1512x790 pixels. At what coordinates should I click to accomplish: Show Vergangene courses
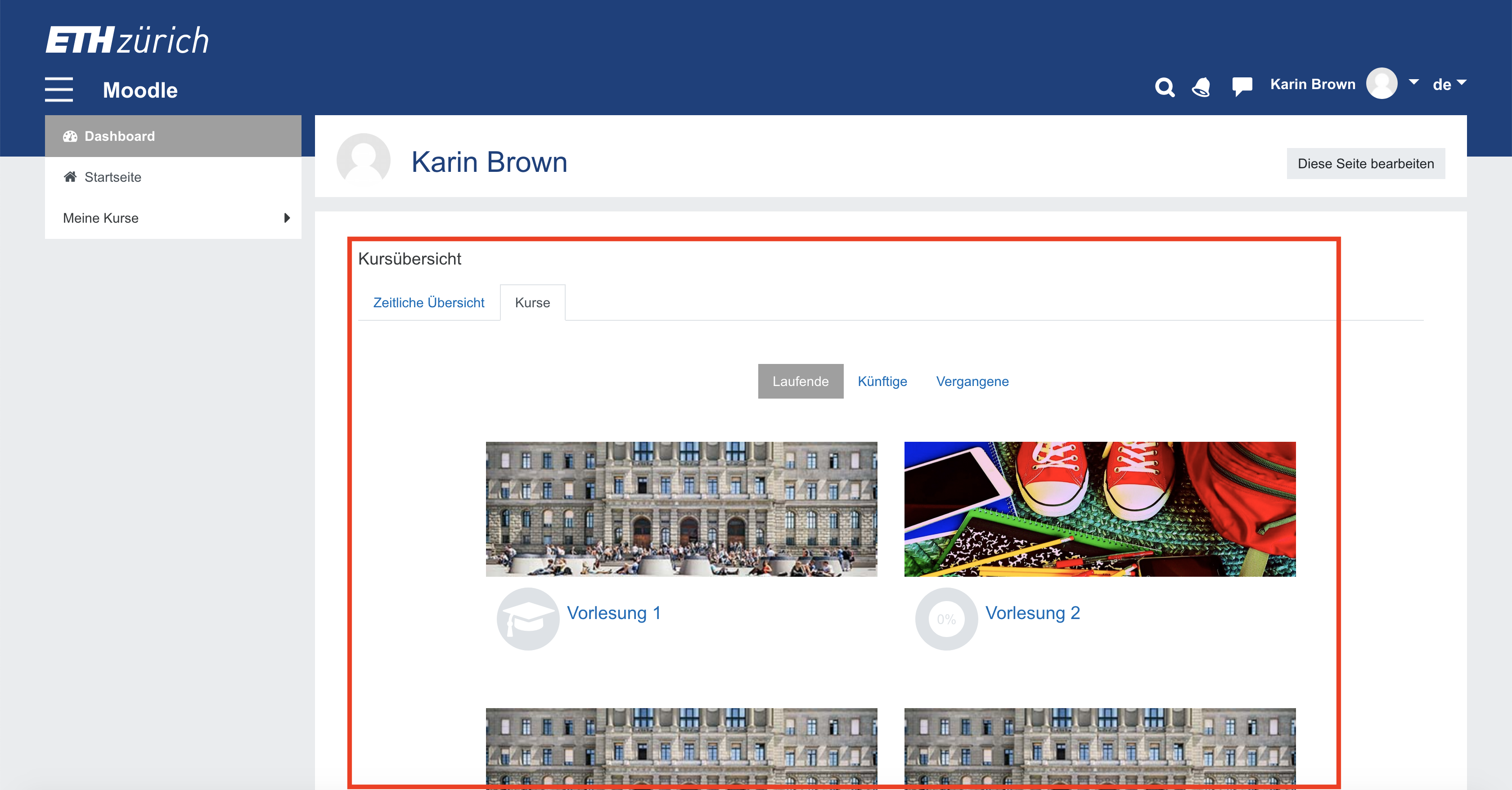972,381
